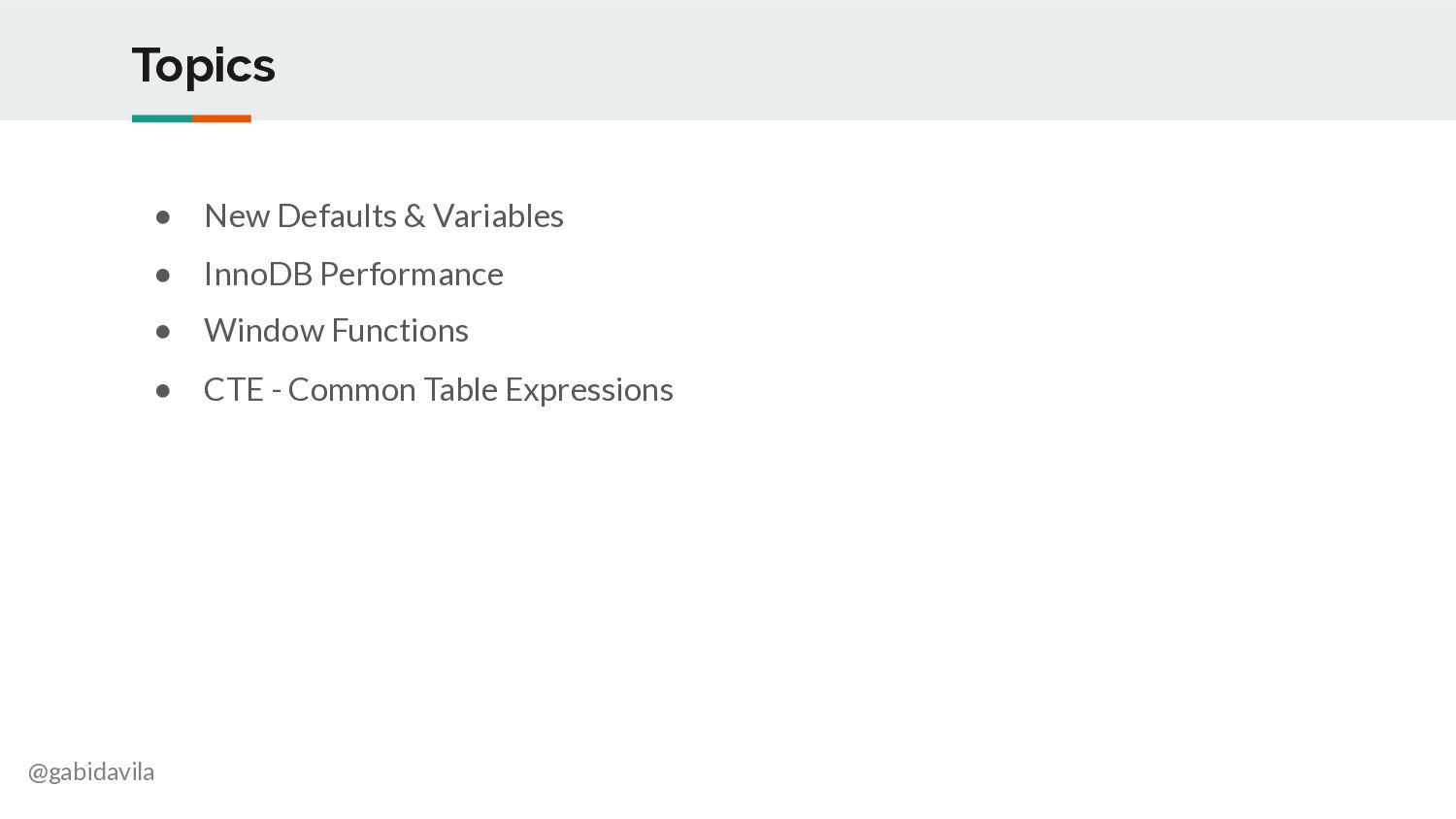Select the orange segment of title underline
The width and height of the screenshot is (1456, 819).
point(221,118)
